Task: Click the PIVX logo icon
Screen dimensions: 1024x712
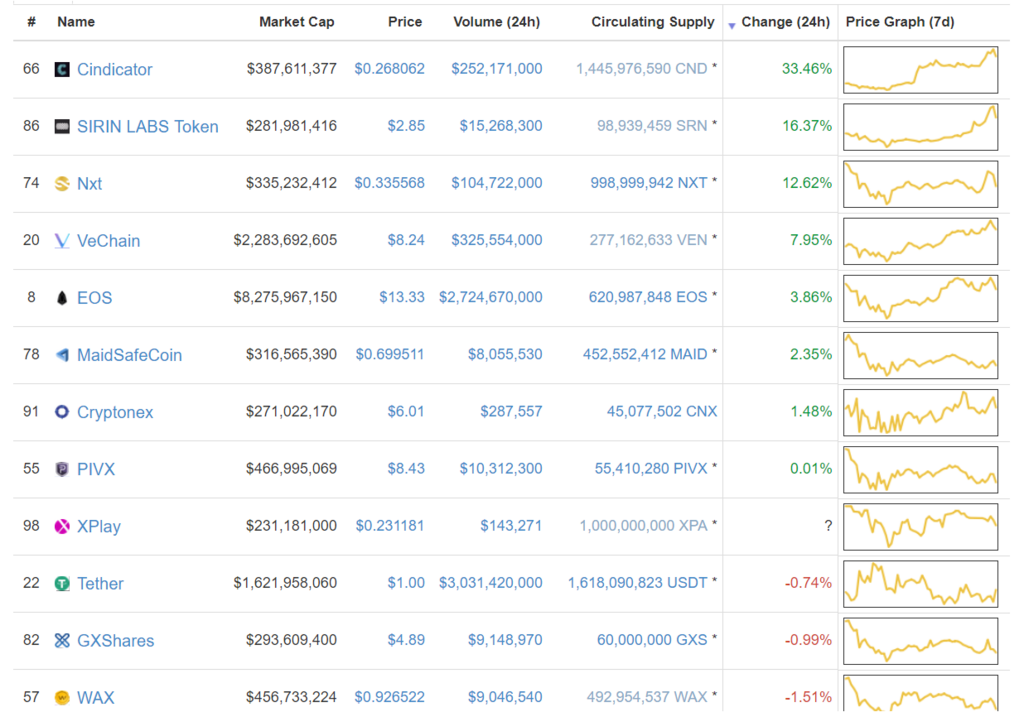Action: coord(62,469)
